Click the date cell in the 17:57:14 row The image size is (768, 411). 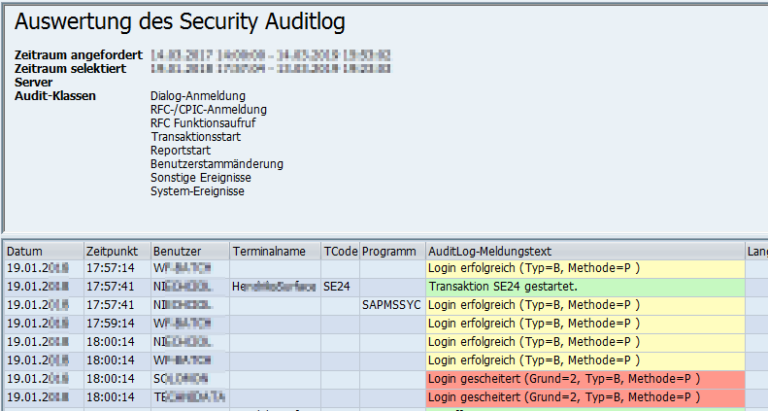(x=44, y=268)
